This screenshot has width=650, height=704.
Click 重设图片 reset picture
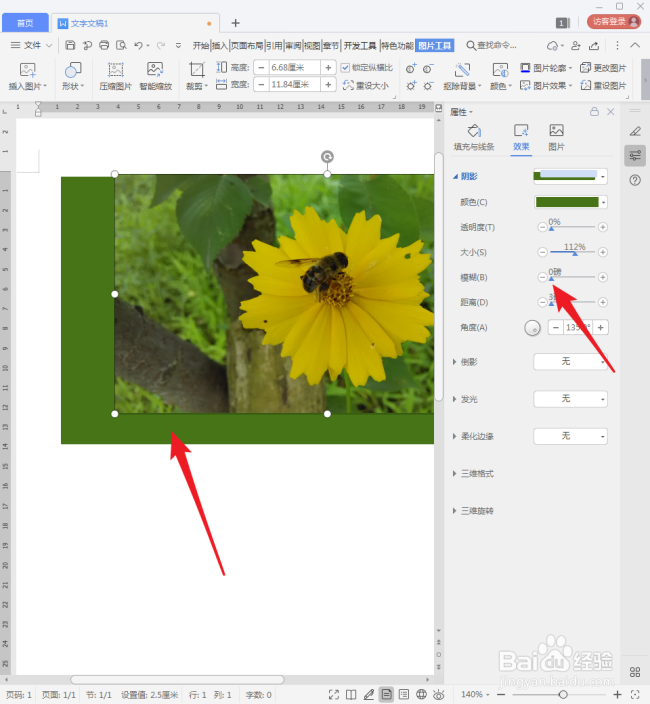coord(603,85)
